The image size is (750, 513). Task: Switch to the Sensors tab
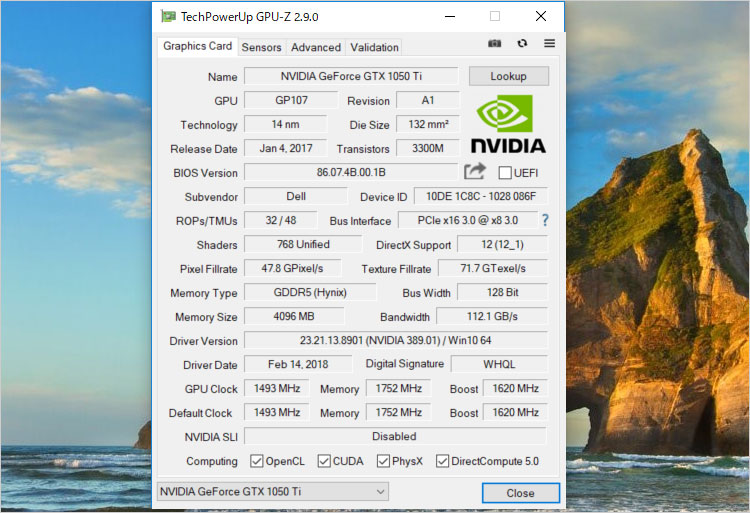262,47
